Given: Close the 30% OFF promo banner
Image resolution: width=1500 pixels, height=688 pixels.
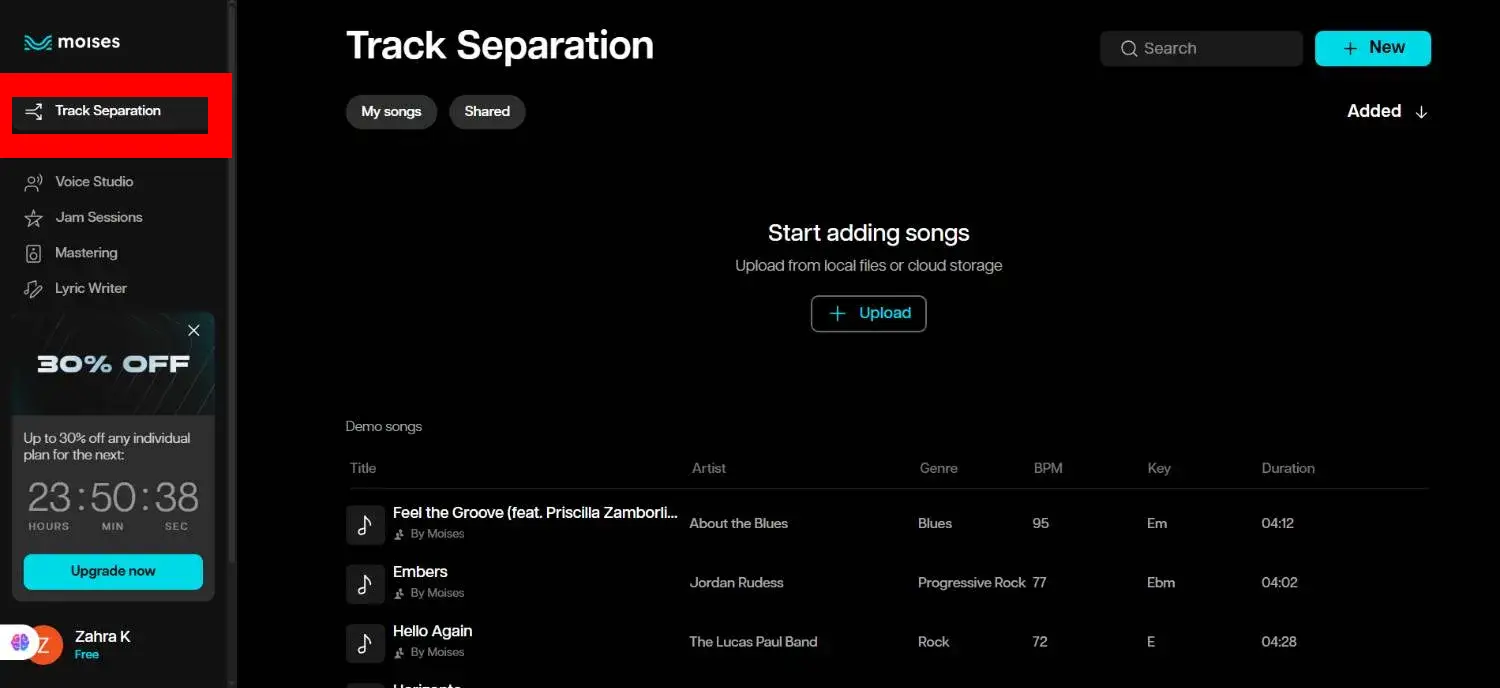Looking at the screenshot, I should pos(194,331).
